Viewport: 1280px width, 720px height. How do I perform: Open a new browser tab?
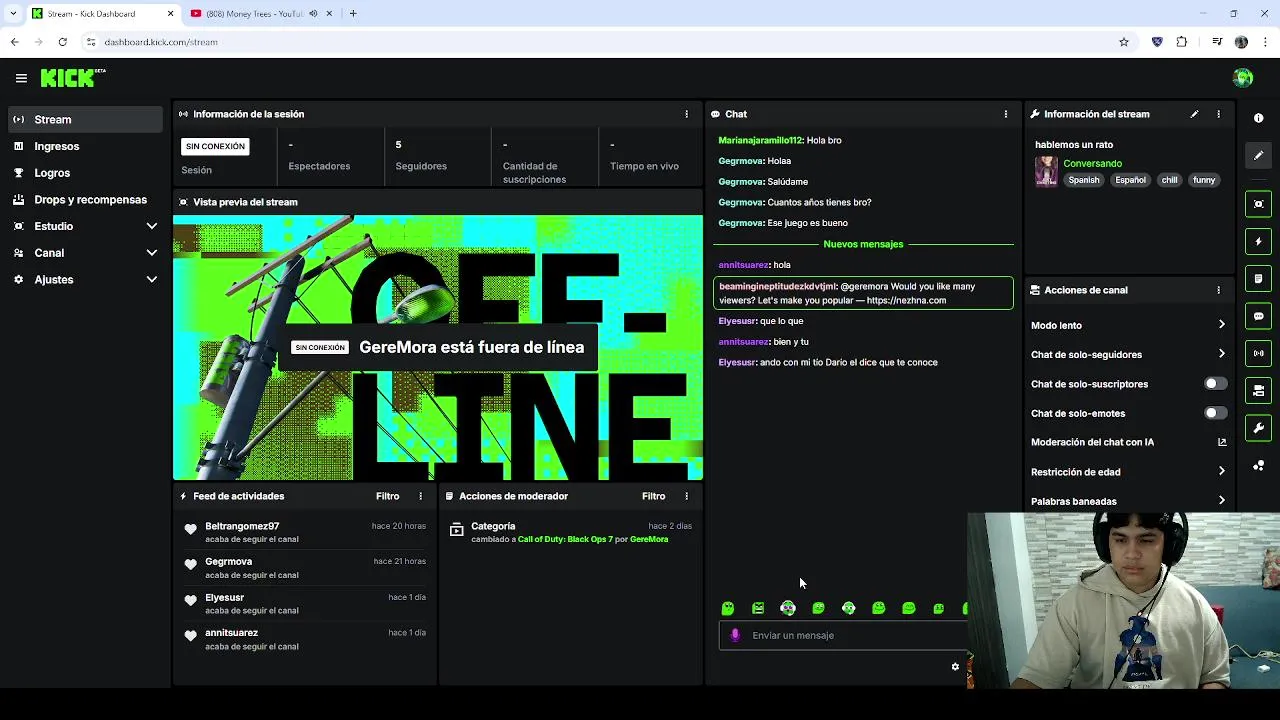(353, 14)
